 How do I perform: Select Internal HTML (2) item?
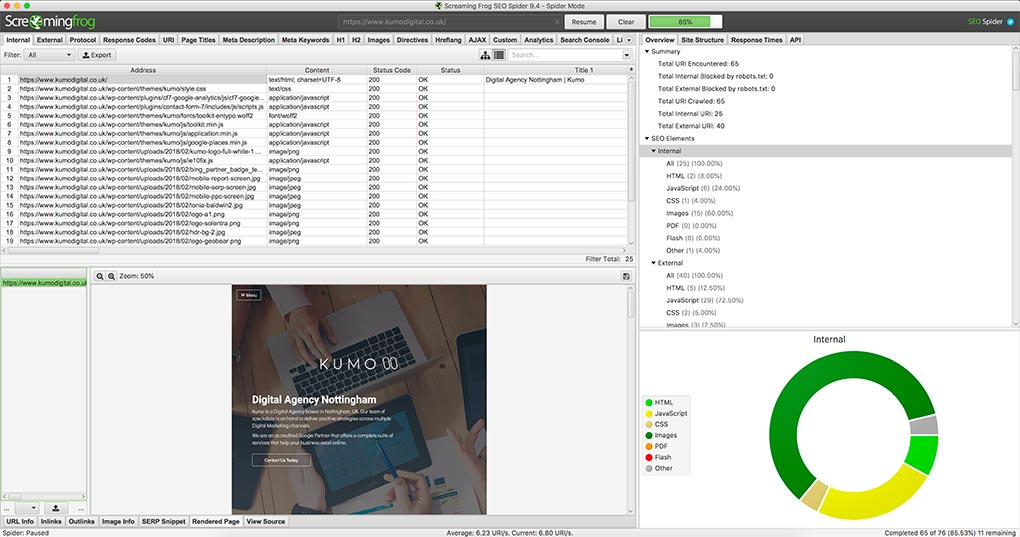click(693, 176)
